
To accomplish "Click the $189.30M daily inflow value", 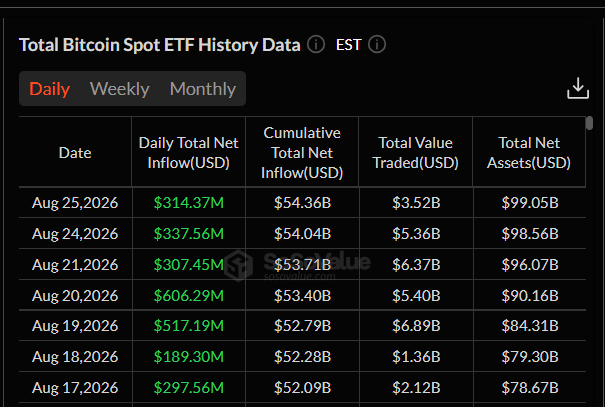I will pos(189,356).
